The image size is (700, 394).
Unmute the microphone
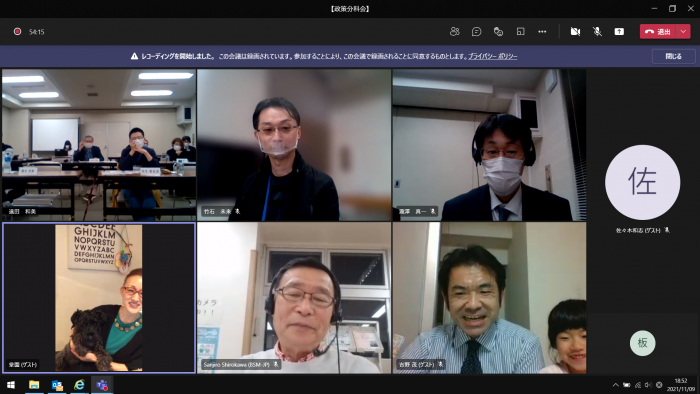597,32
